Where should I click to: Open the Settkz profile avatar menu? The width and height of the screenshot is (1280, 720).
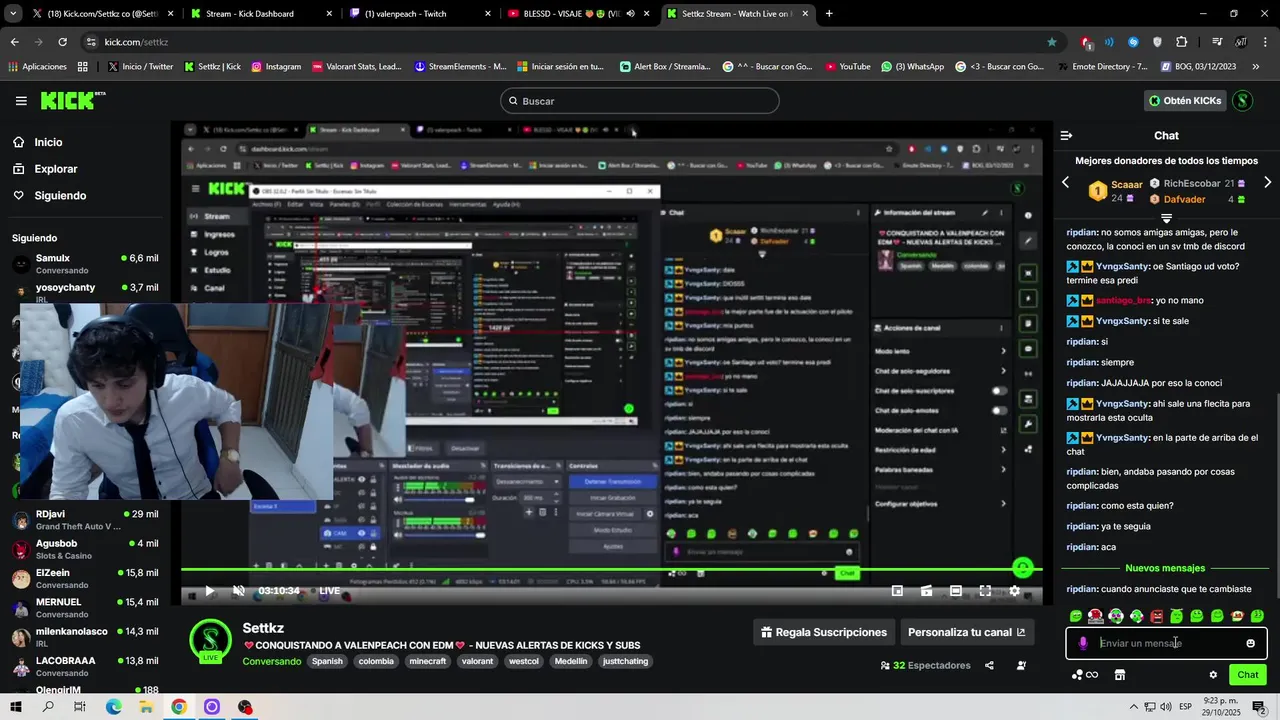point(1242,101)
